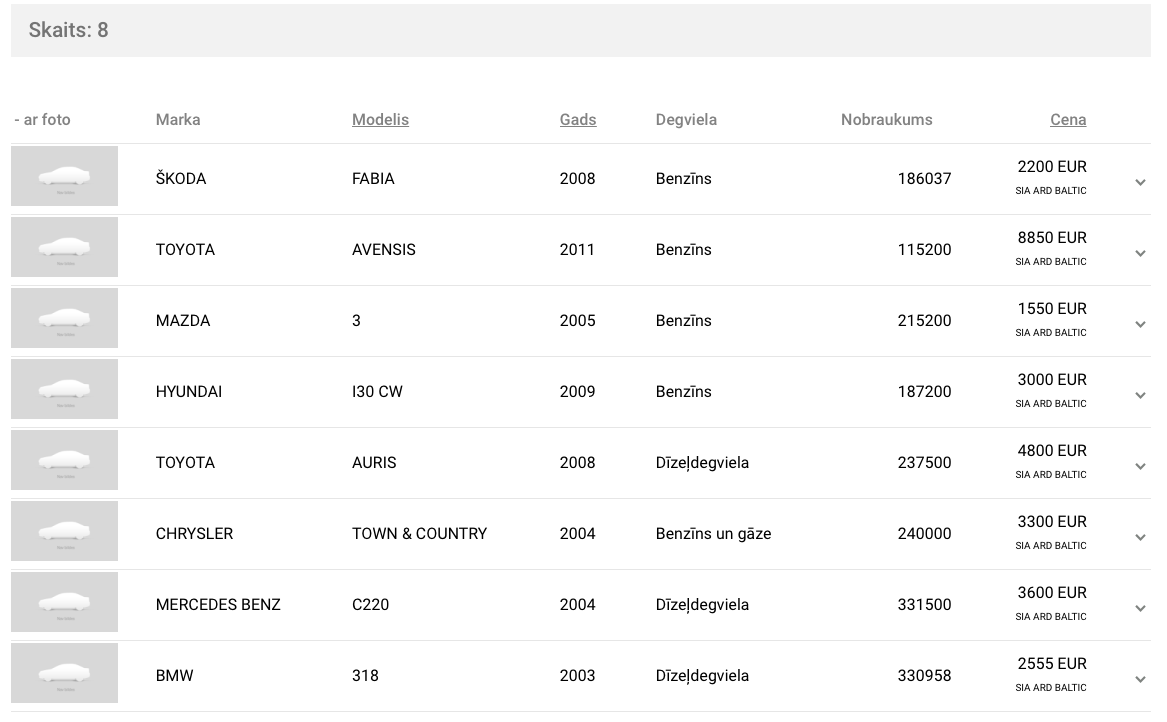1167x722 pixels.
Task: Select the ŠKODA make cell
Action: pyautogui.click(x=181, y=179)
